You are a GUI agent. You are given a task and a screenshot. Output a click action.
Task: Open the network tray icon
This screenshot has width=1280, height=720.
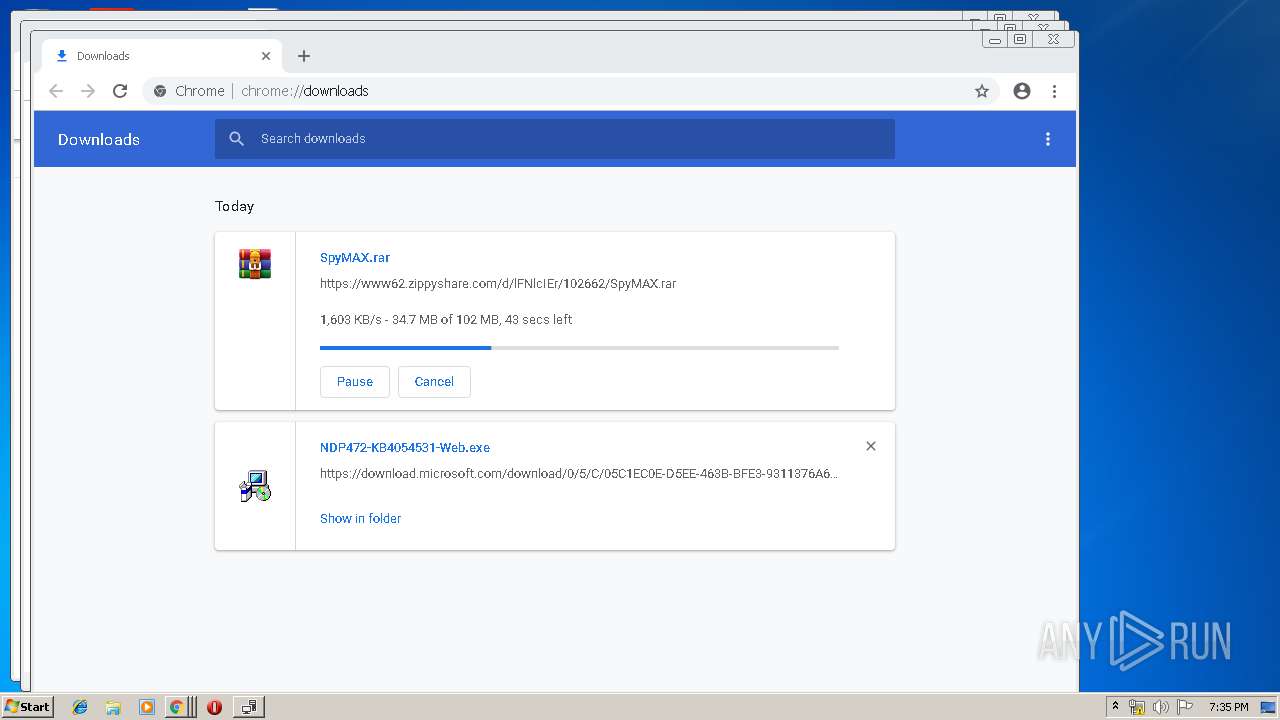1137,707
